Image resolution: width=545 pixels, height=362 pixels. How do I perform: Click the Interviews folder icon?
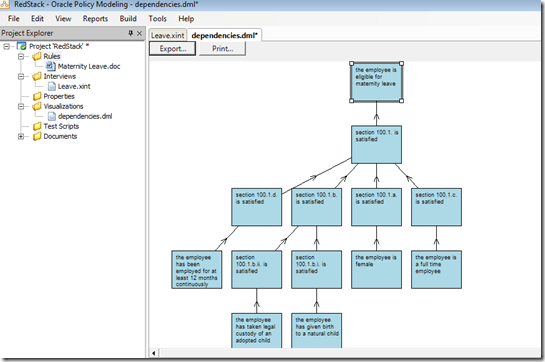click(x=37, y=77)
